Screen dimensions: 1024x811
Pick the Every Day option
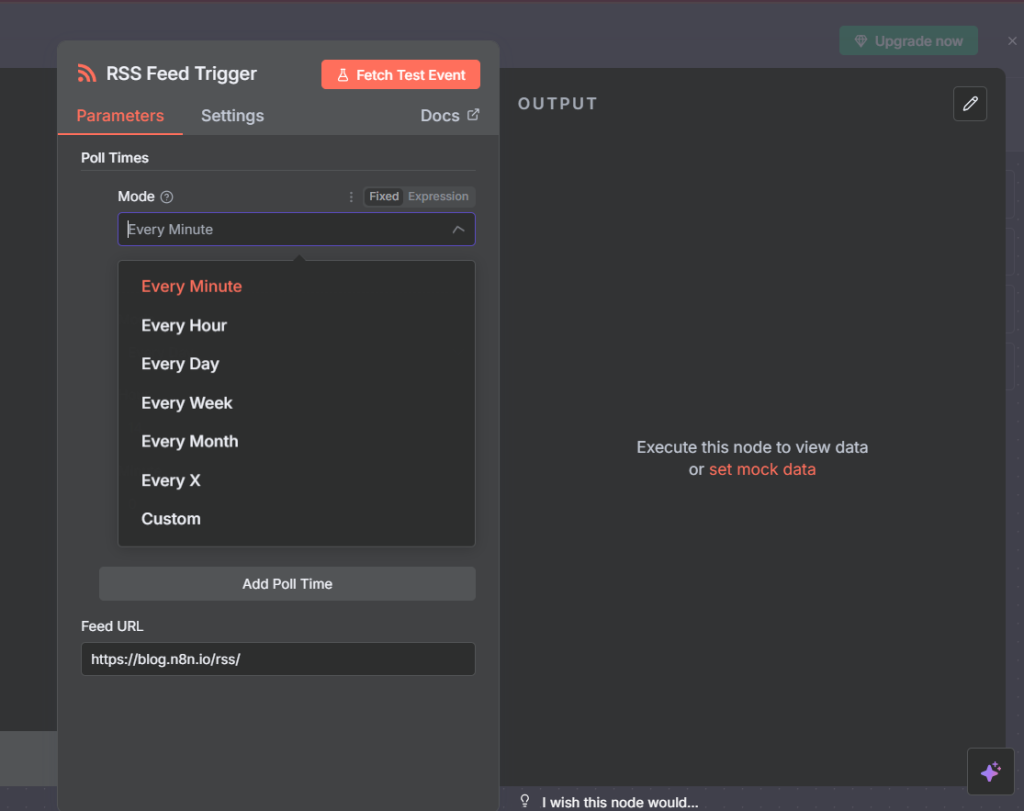click(180, 364)
